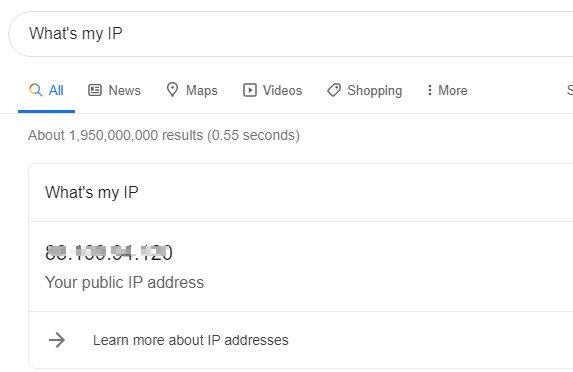This screenshot has height=372, width=573.
Task: Expand the More search options label
Action: point(453,90)
